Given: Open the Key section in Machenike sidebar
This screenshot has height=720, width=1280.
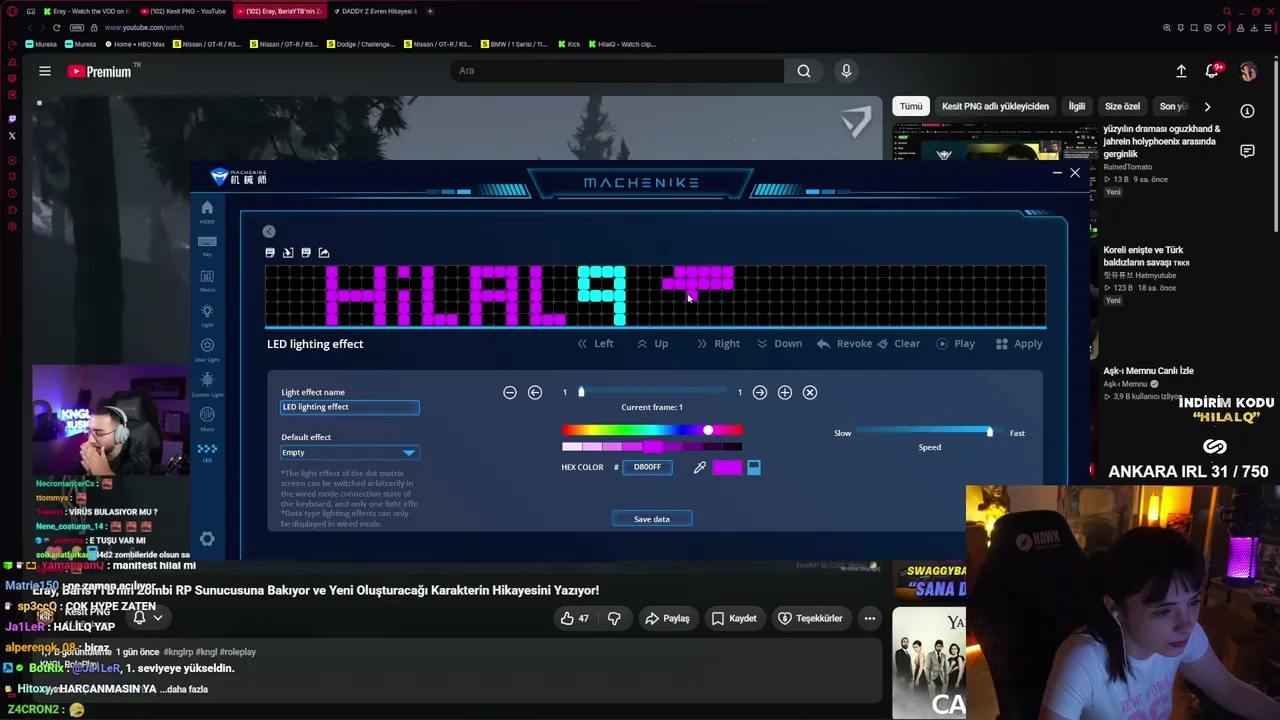Looking at the screenshot, I should tap(207, 245).
